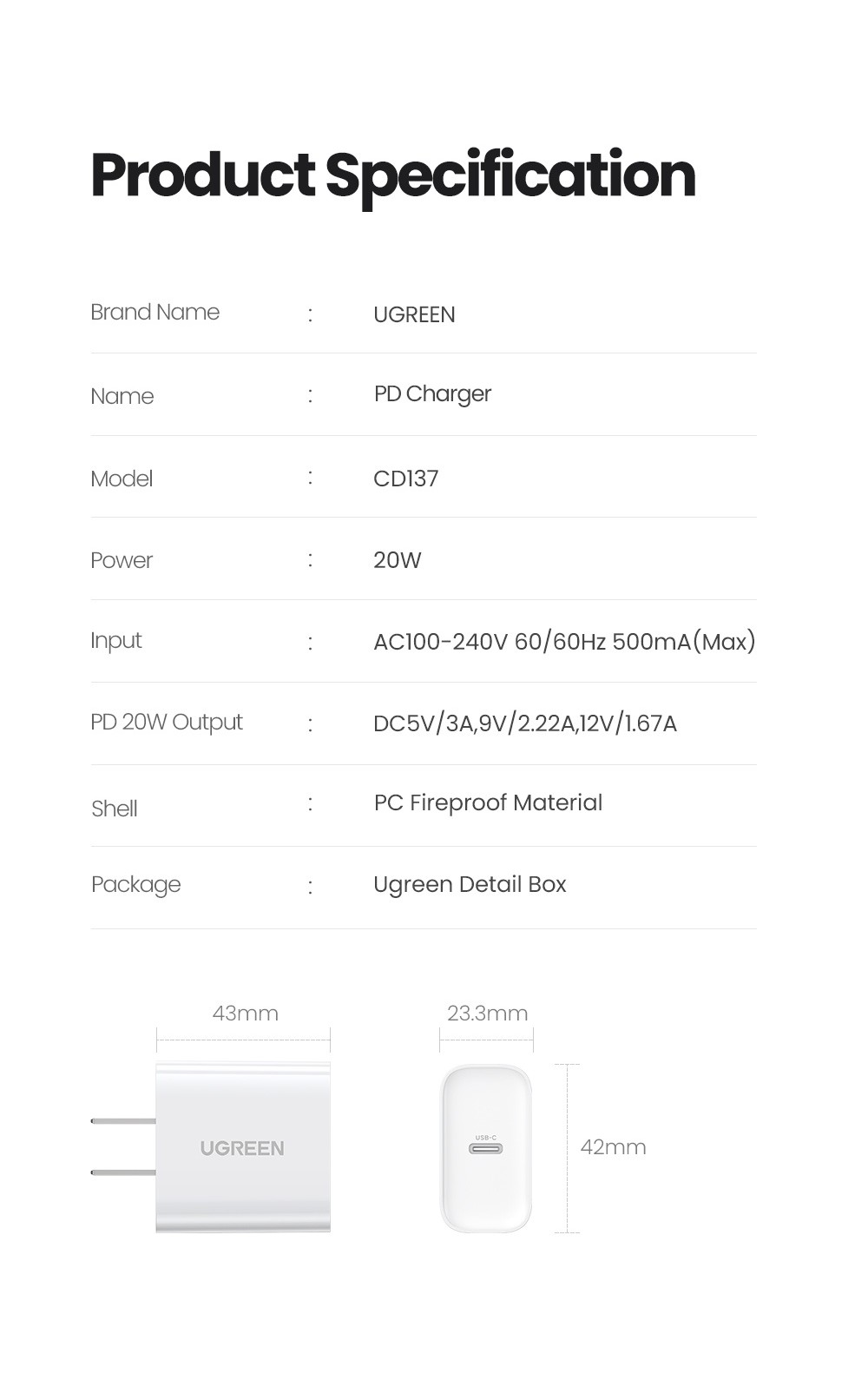Viewport: 868px width, 1400px height.
Task: Click the CD137 model number
Action: pos(405,479)
